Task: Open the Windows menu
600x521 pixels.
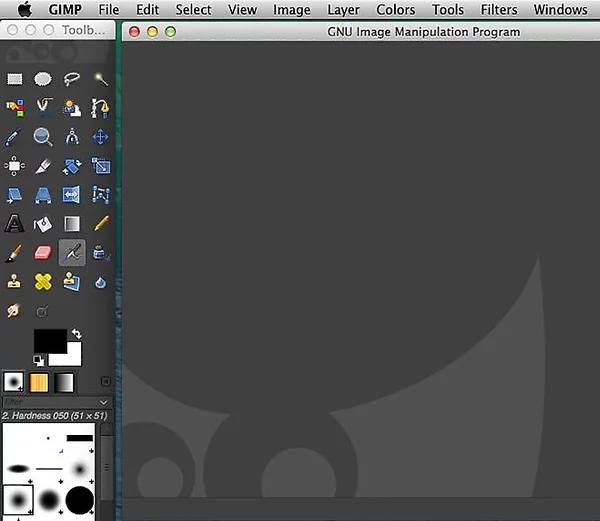Action: (x=561, y=10)
